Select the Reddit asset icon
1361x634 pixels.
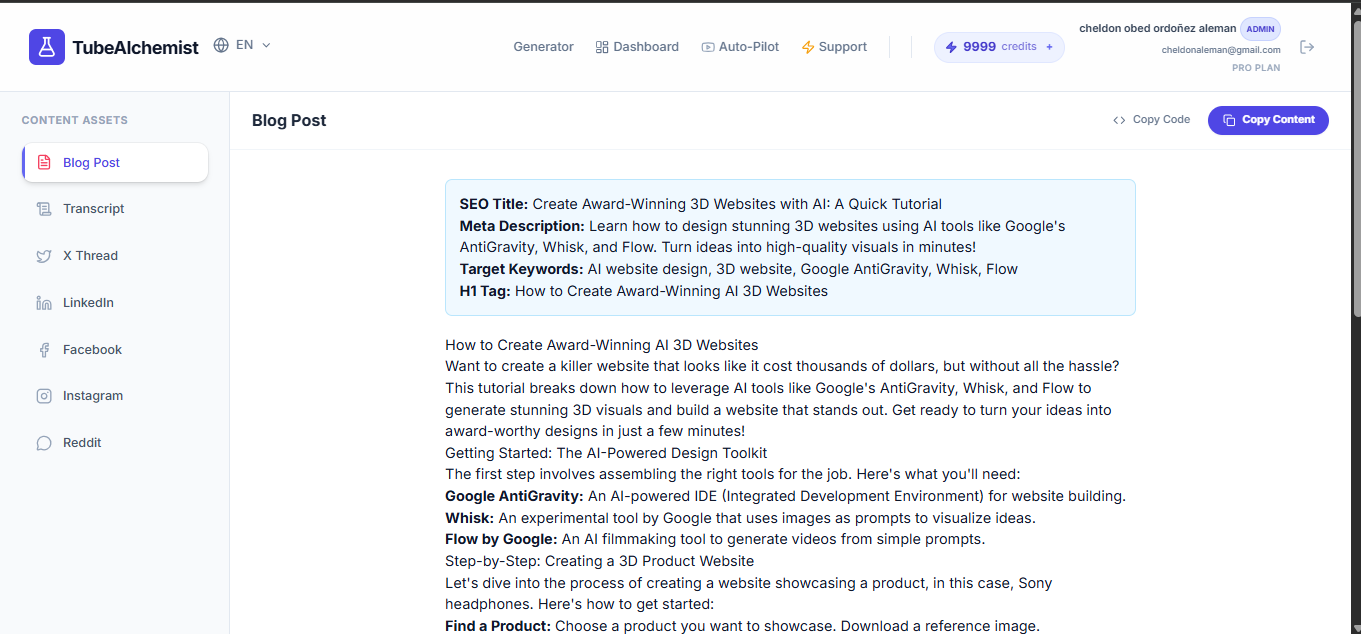coord(44,442)
